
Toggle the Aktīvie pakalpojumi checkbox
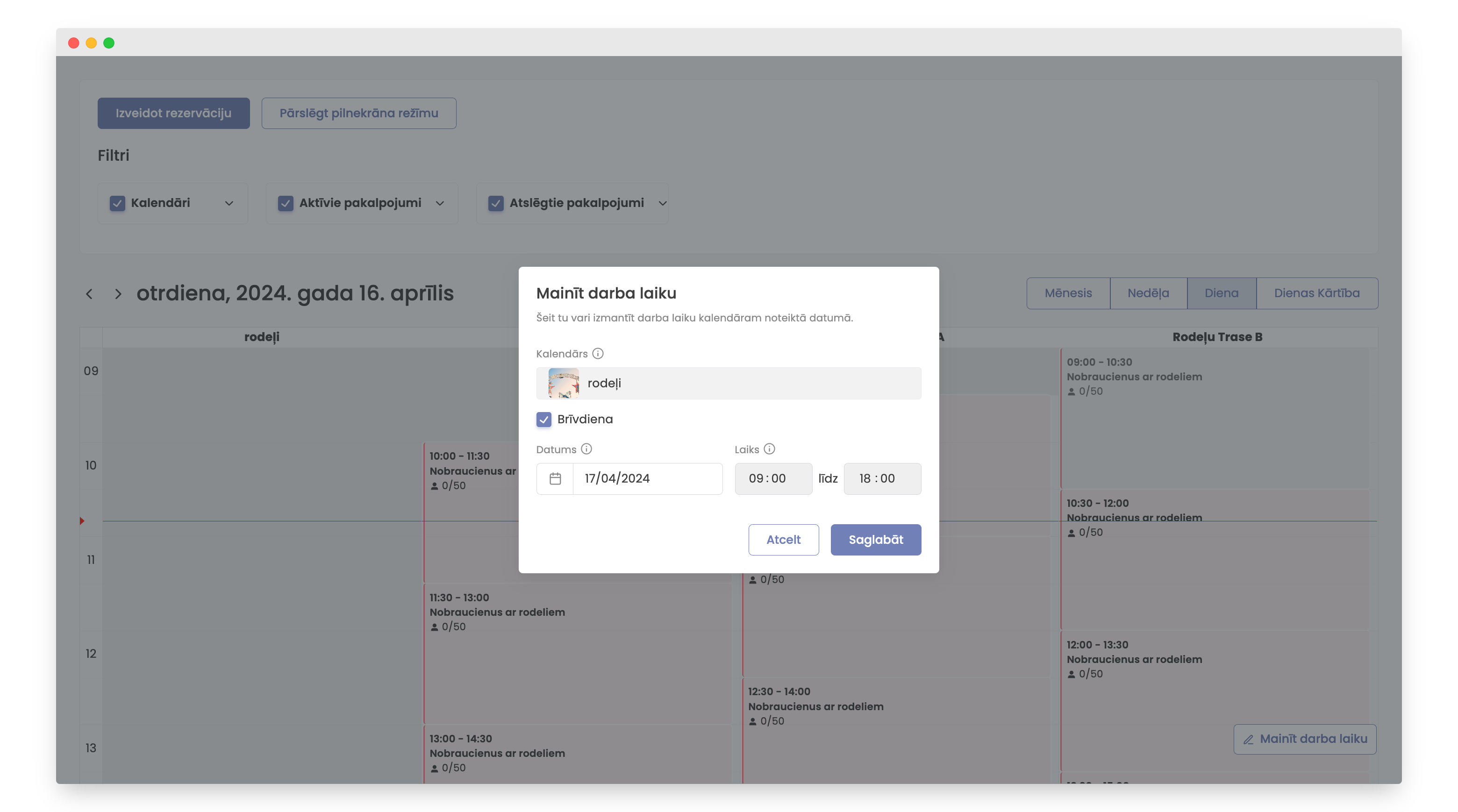285,203
